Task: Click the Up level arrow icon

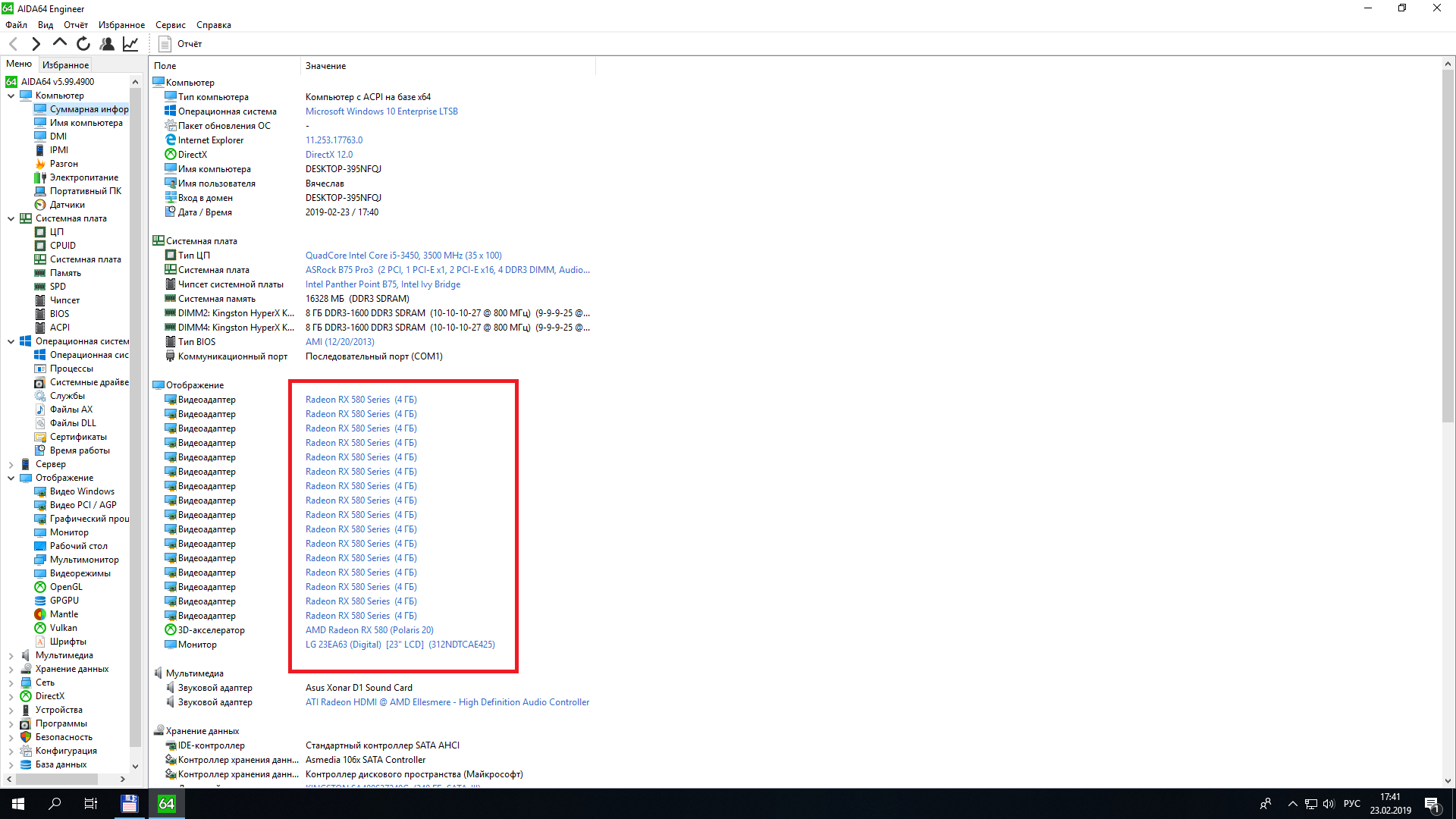Action: (x=59, y=43)
